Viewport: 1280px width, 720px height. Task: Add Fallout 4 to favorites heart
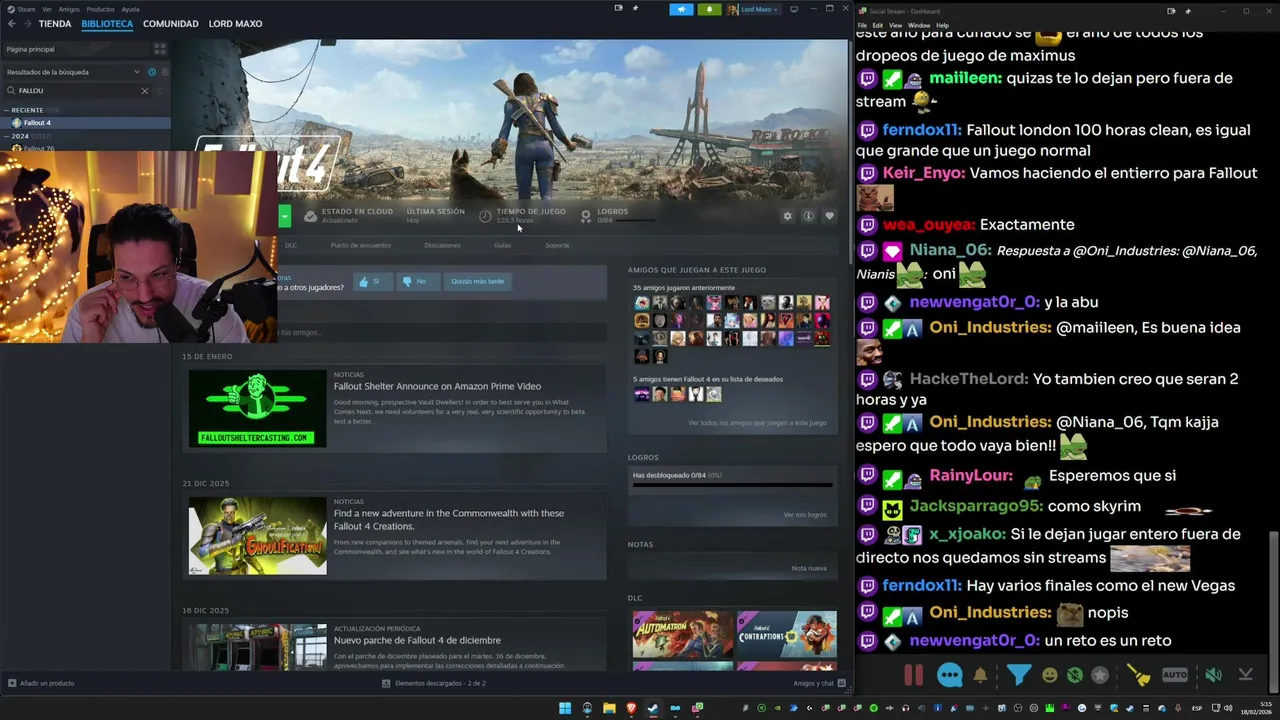(829, 216)
